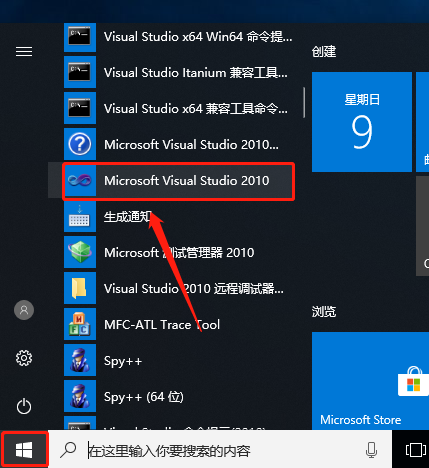Open Microsoft Visual Studio 2010... documentation entry

179,144
